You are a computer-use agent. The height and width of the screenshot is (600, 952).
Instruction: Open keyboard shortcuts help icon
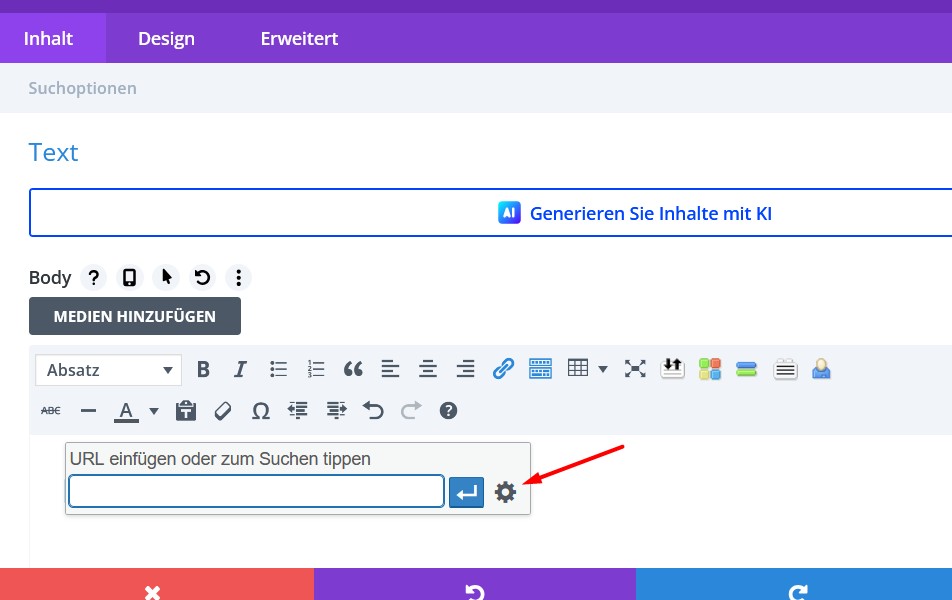[448, 411]
